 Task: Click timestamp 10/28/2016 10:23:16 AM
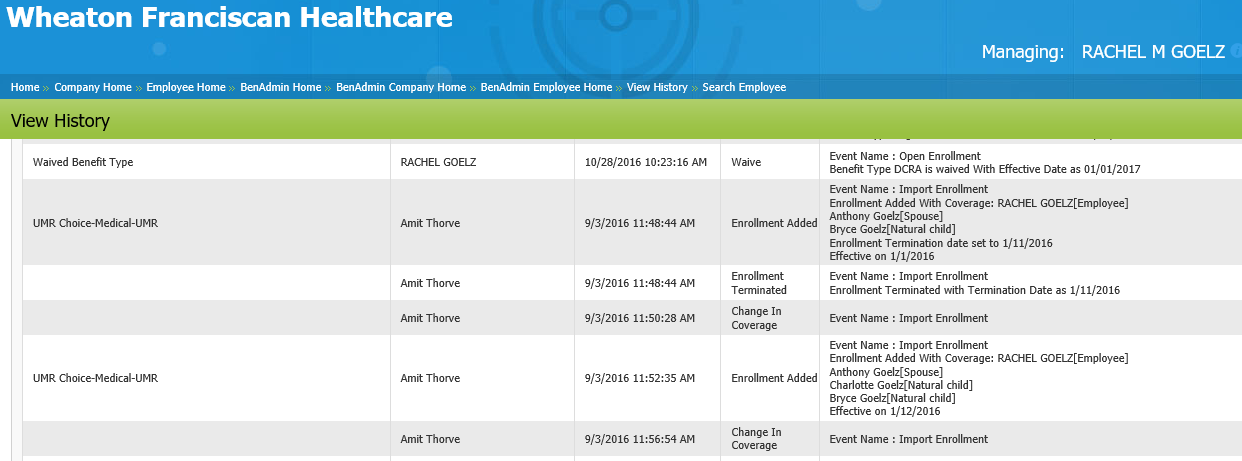coord(646,162)
